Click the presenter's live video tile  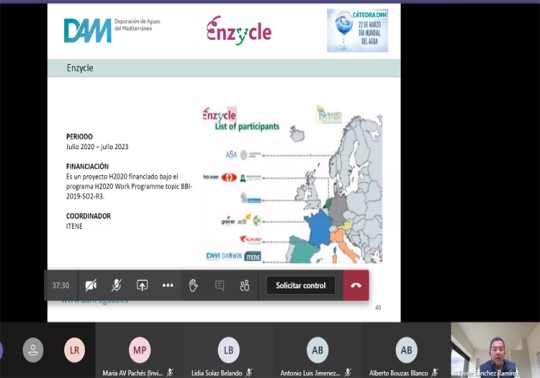pos(495,350)
